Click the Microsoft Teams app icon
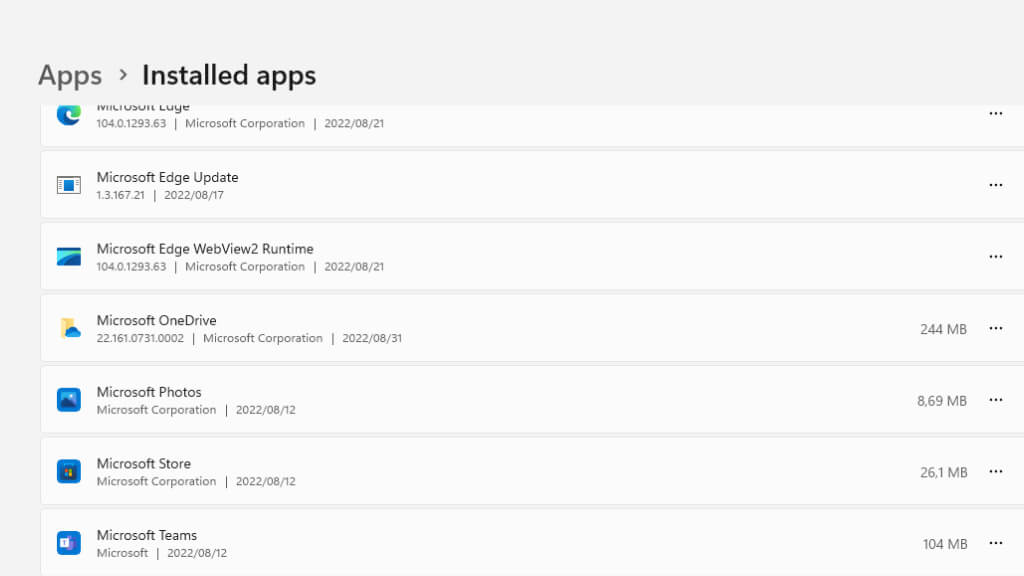 pos(68,543)
